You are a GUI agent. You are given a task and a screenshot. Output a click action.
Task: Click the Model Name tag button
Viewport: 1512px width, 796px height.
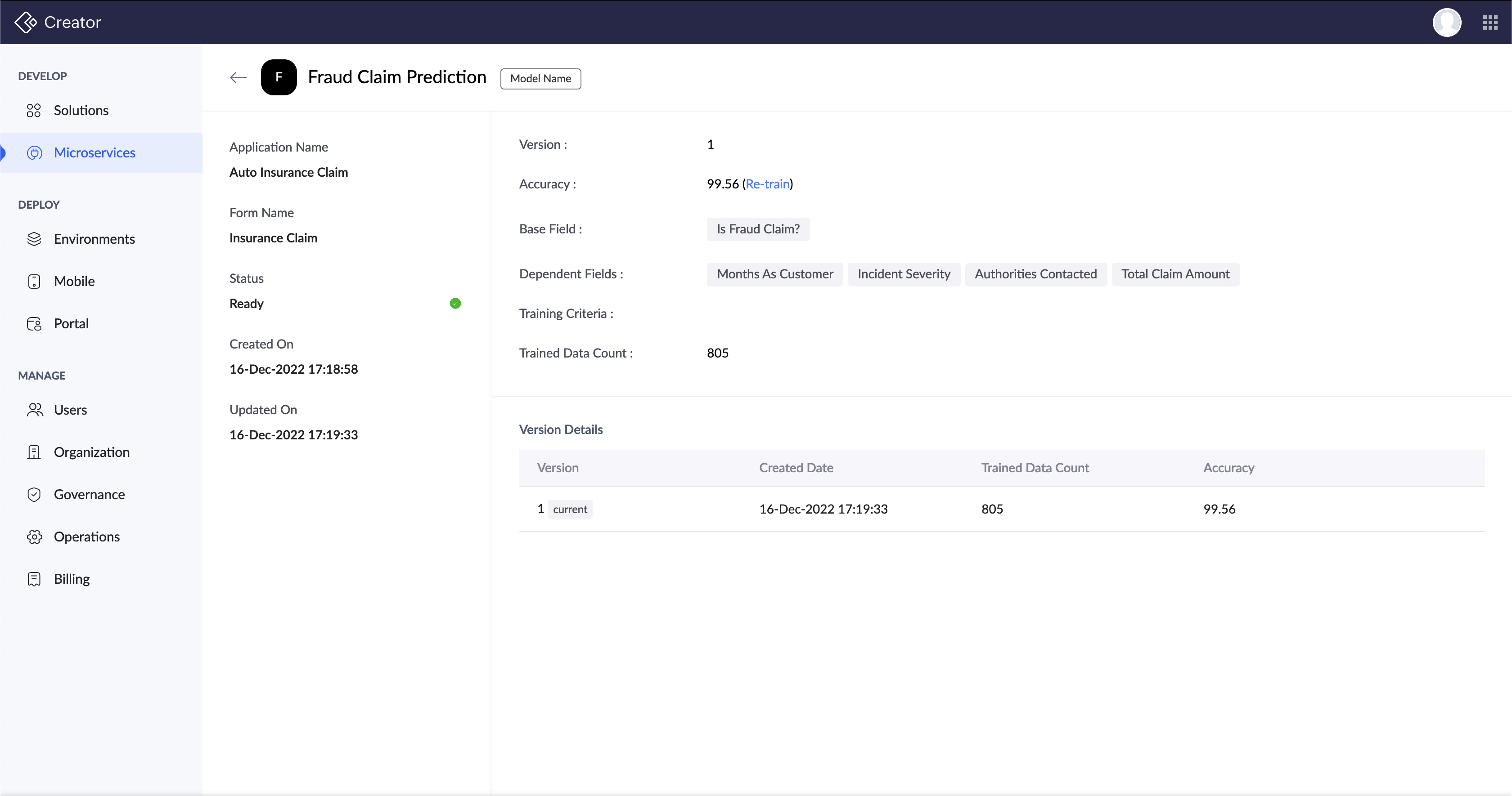(x=540, y=79)
